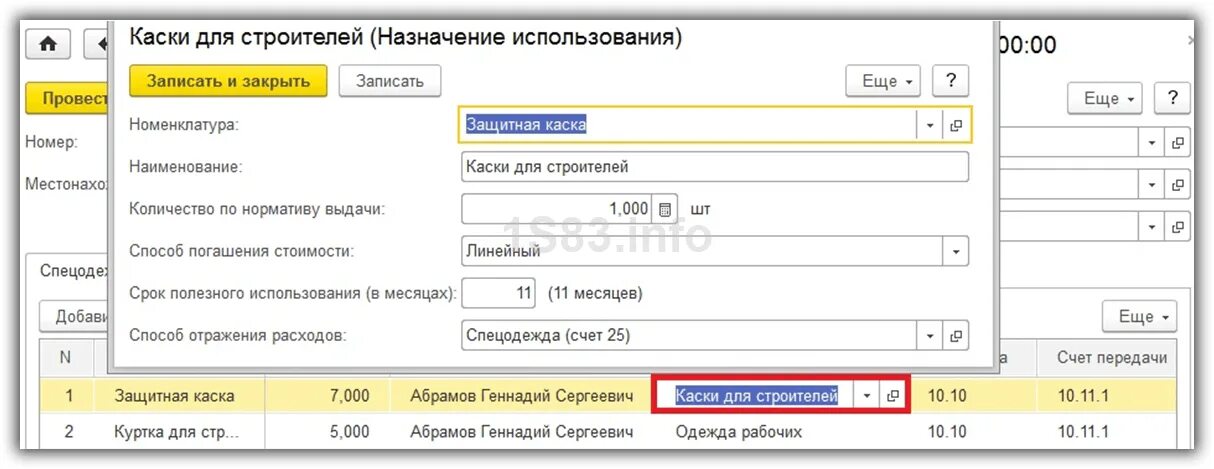This screenshot has width=1214, height=469.
Task: Click Абрамов Геннадий Сергеевич in row 1
Action: pos(522,396)
